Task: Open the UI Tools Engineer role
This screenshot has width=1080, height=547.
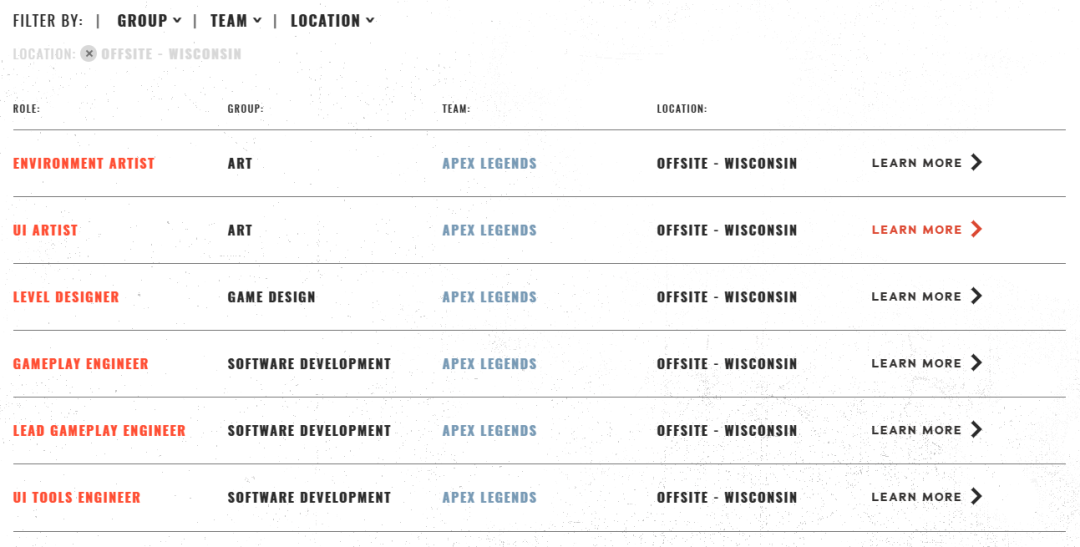Action: click(76, 497)
